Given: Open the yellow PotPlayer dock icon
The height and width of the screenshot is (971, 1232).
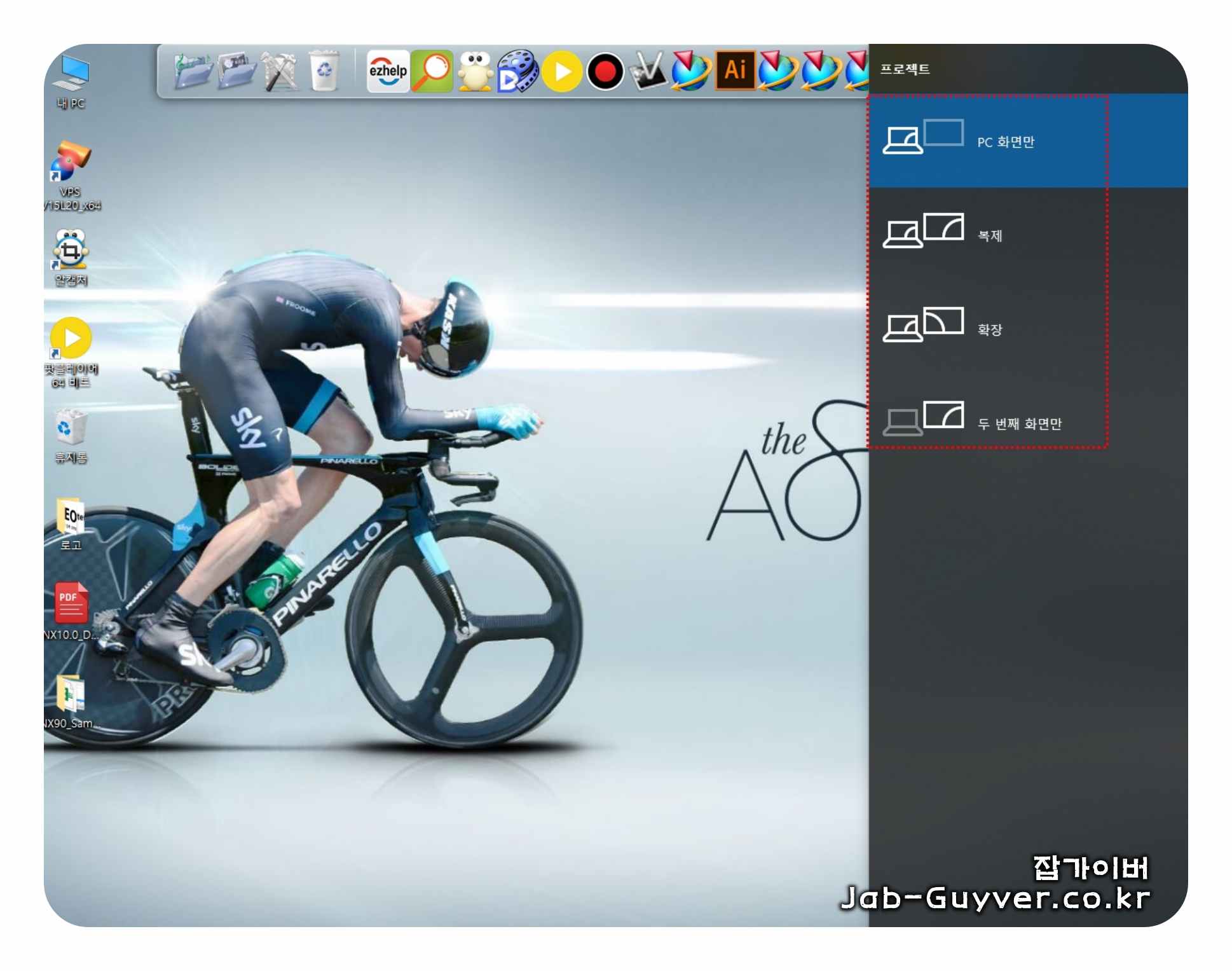Looking at the screenshot, I should [562, 71].
